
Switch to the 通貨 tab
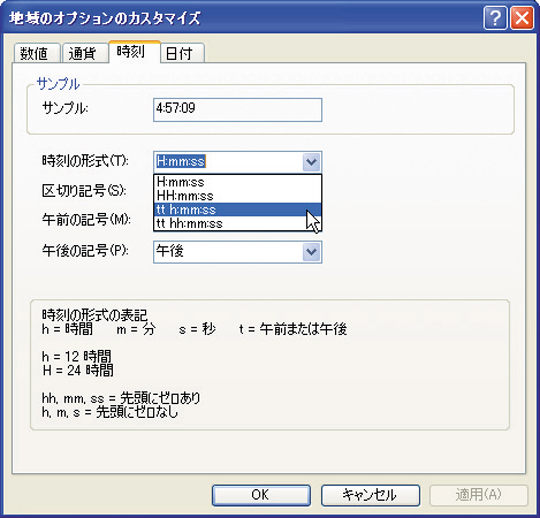coord(85,53)
